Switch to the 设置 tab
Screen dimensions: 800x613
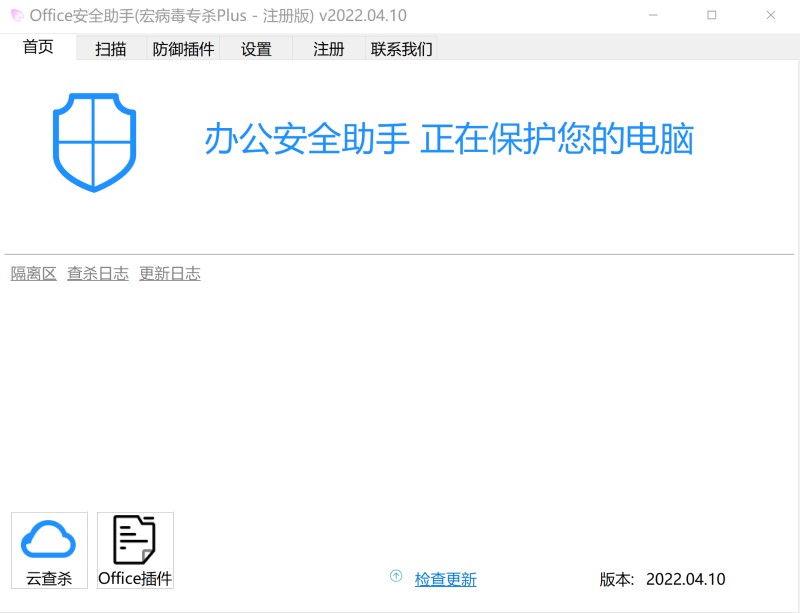[254, 49]
